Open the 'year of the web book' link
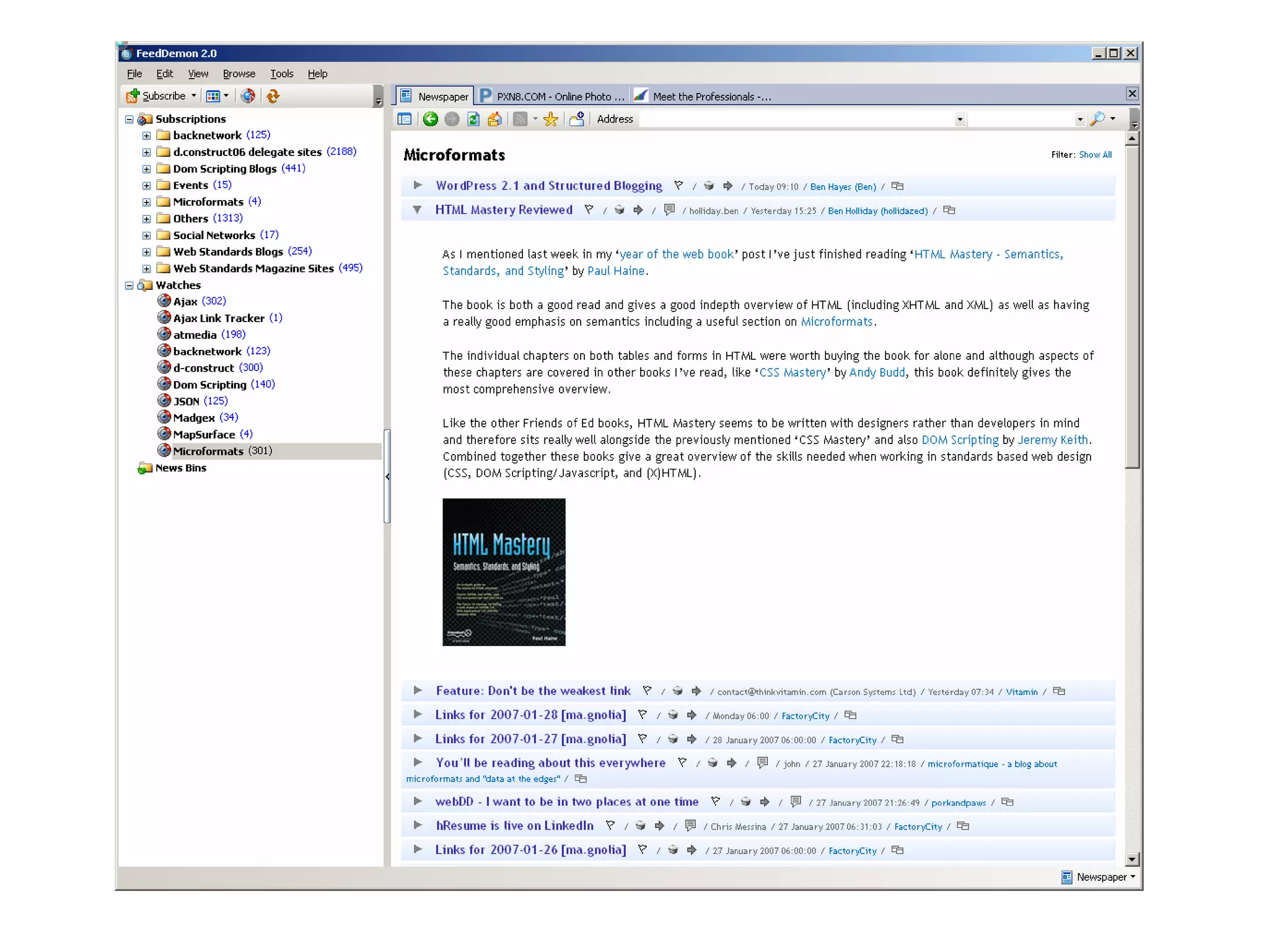The image size is (1269, 952). [x=677, y=254]
